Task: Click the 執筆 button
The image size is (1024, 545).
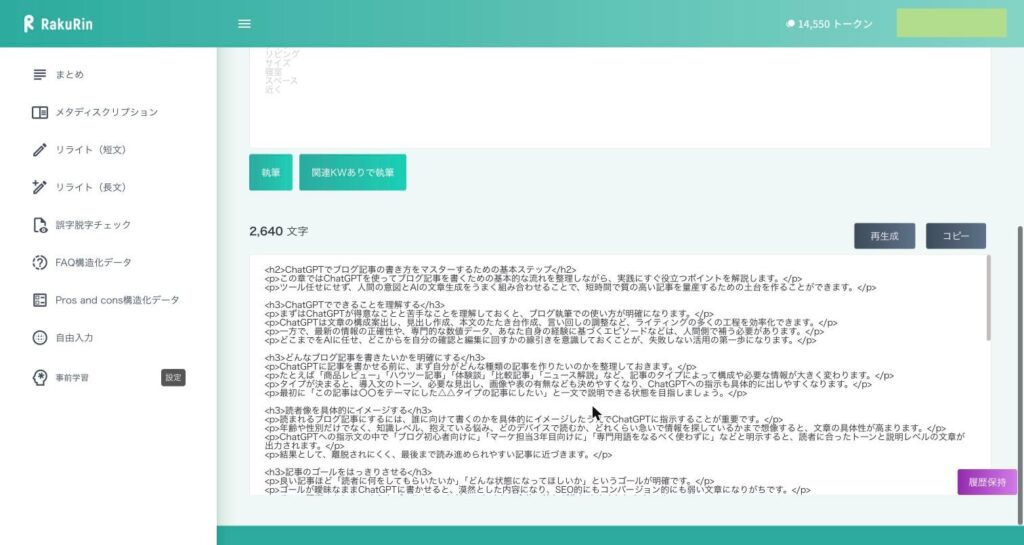Action: point(270,172)
